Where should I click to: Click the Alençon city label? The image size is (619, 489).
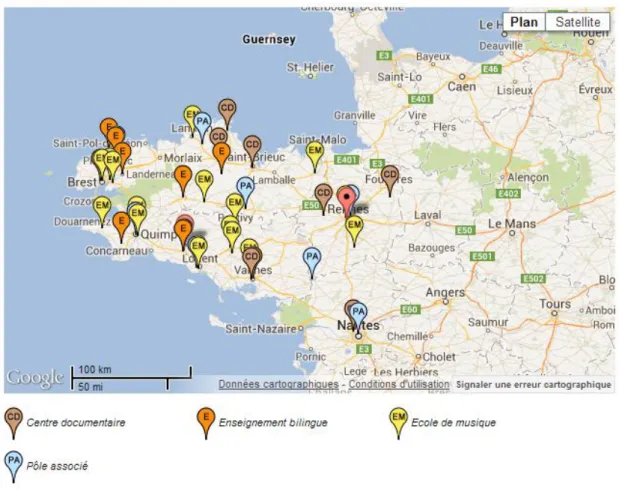528,178
